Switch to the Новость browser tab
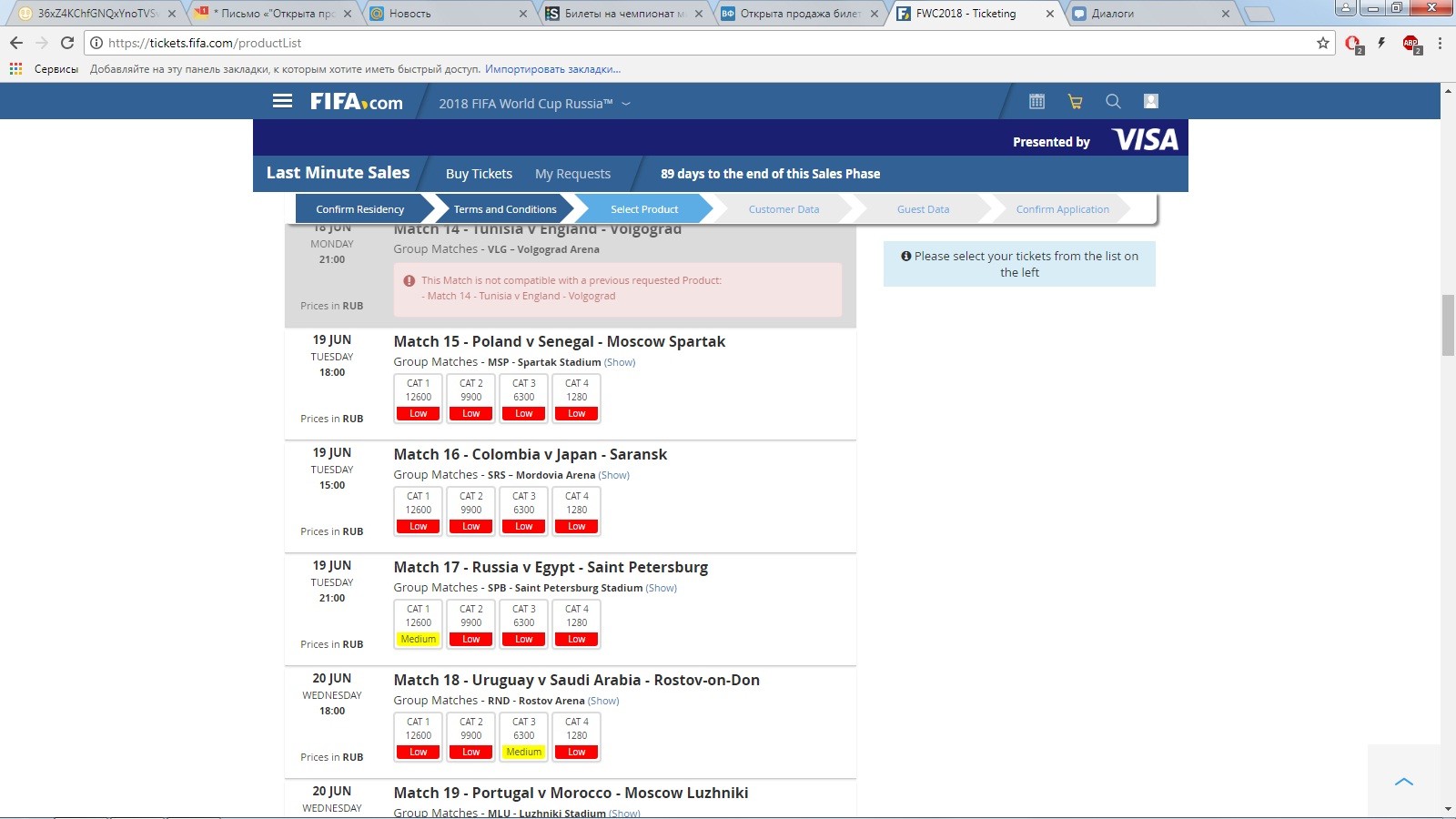 tap(446, 14)
